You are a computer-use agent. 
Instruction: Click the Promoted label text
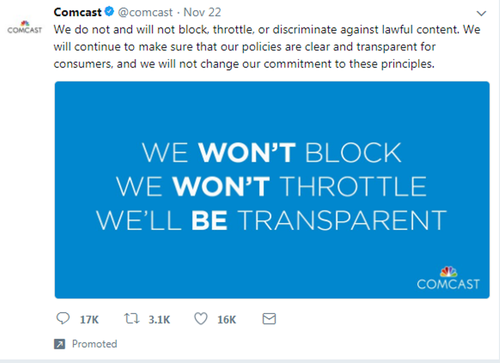coord(94,344)
